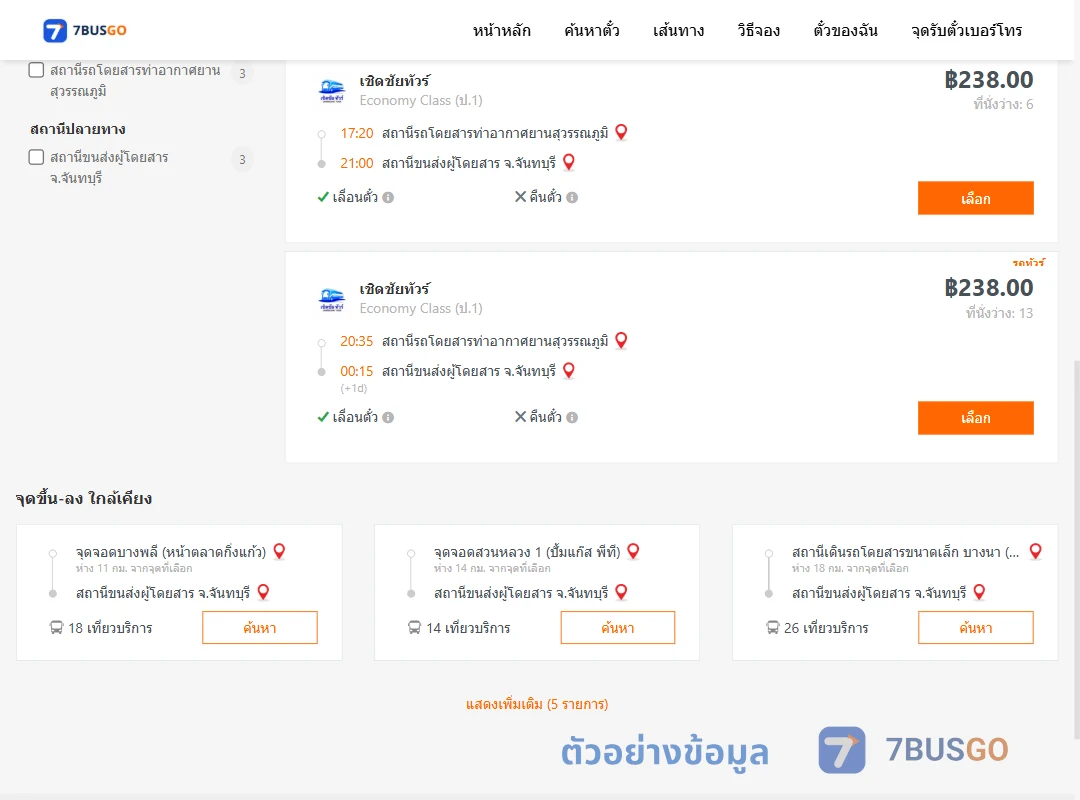Click ที่นั่งว่าง: 6 text
Viewport: 1080px width, 800px height.
coord(1003,104)
